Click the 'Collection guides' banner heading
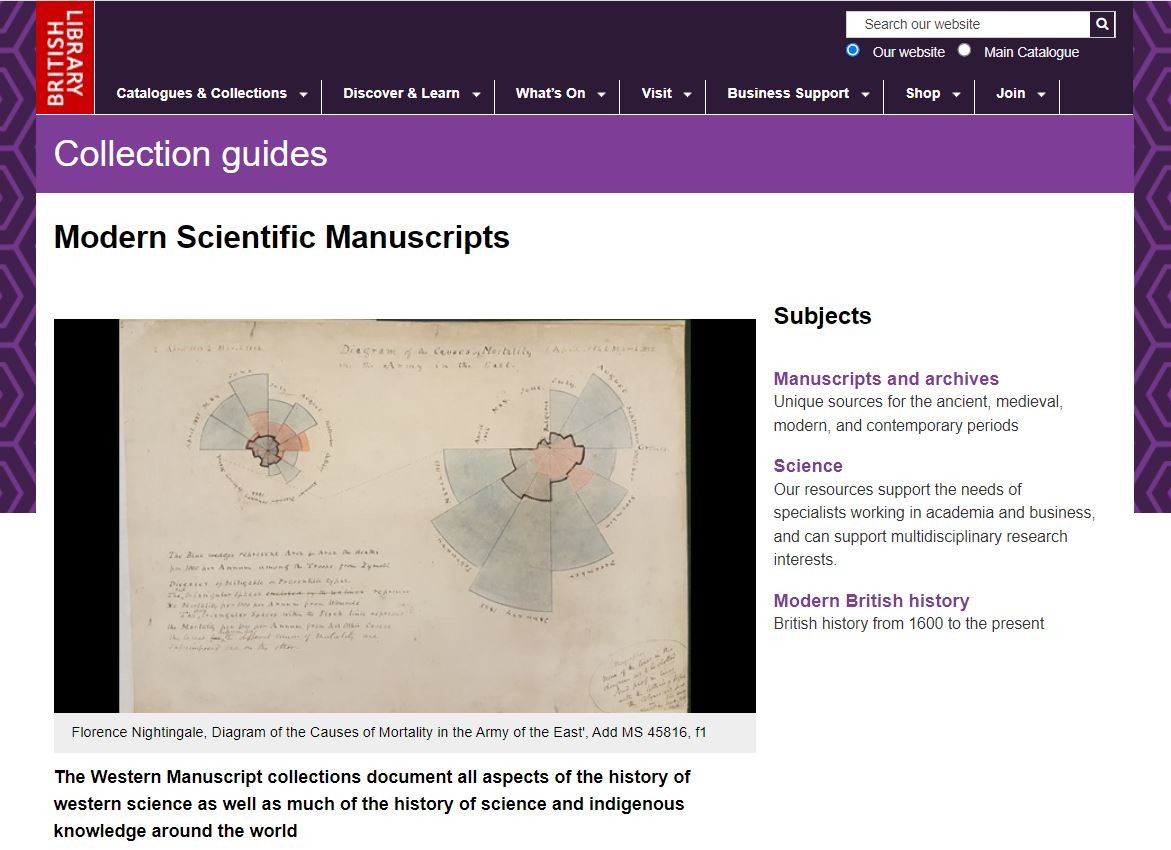Viewport: 1171px width, 850px height. pyautogui.click(x=191, y=154)
